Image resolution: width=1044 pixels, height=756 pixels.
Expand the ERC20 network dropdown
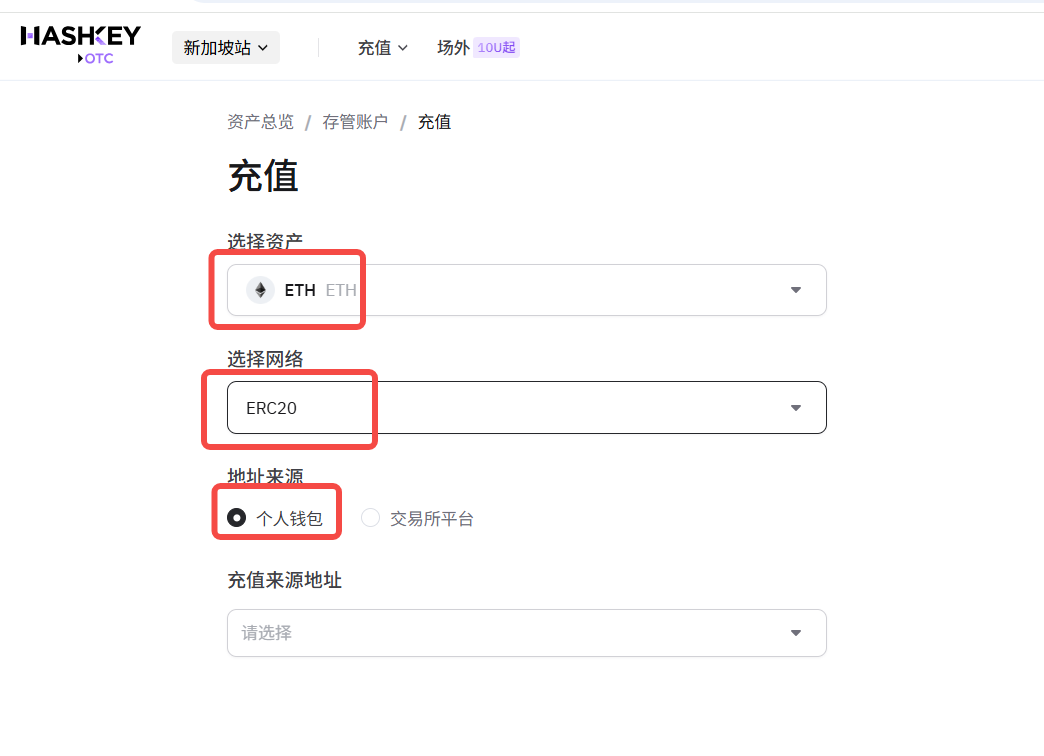[526, 408]
